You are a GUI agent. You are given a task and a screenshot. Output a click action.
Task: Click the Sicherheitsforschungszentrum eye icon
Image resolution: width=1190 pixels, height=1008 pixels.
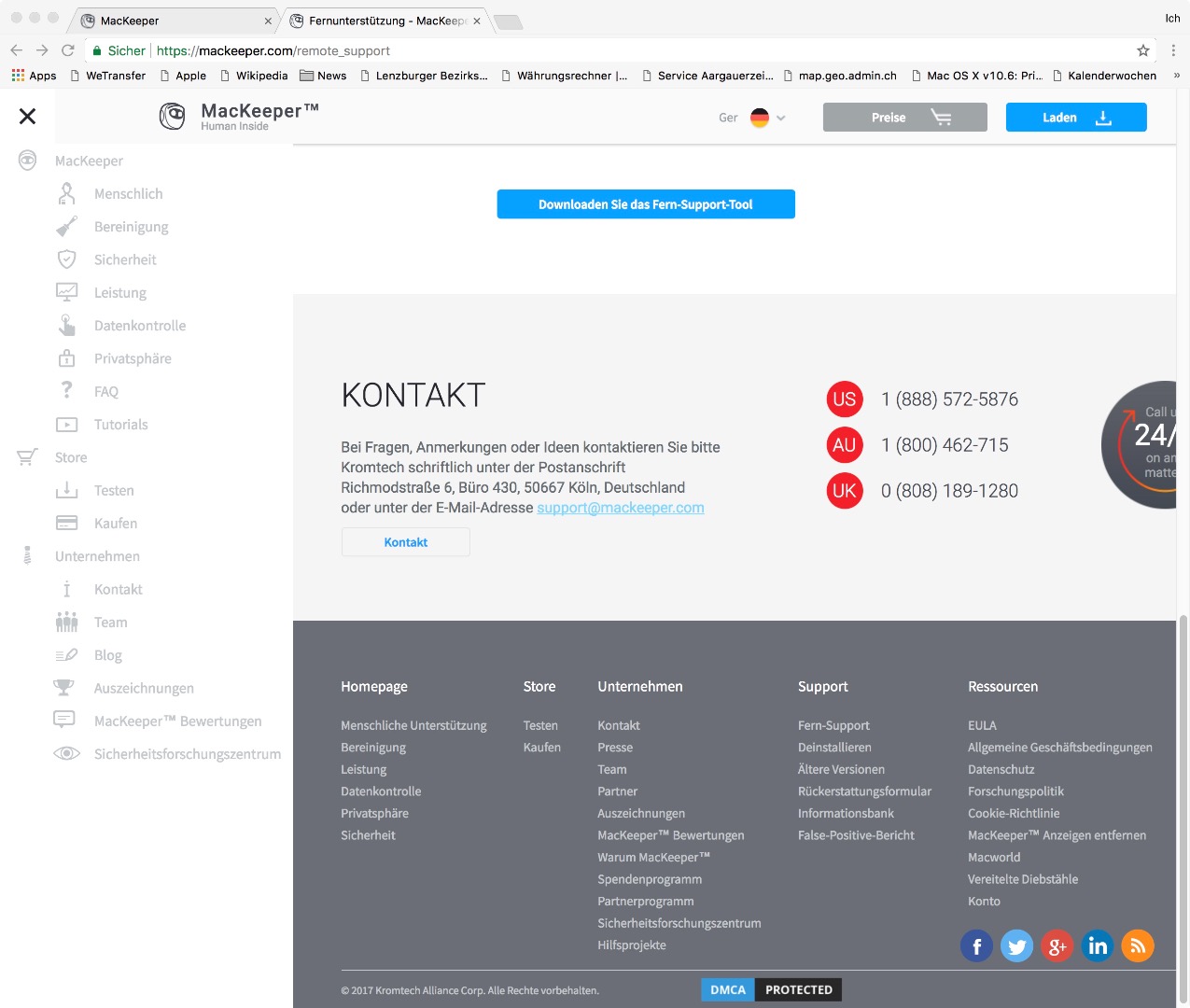tap(66, 753)
